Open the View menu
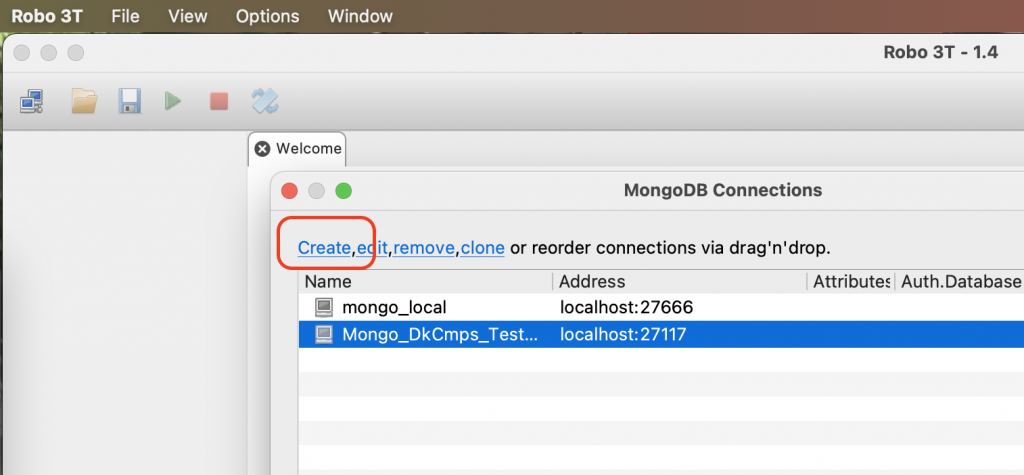Viewport: 1024px width, 475px height. 187,16
